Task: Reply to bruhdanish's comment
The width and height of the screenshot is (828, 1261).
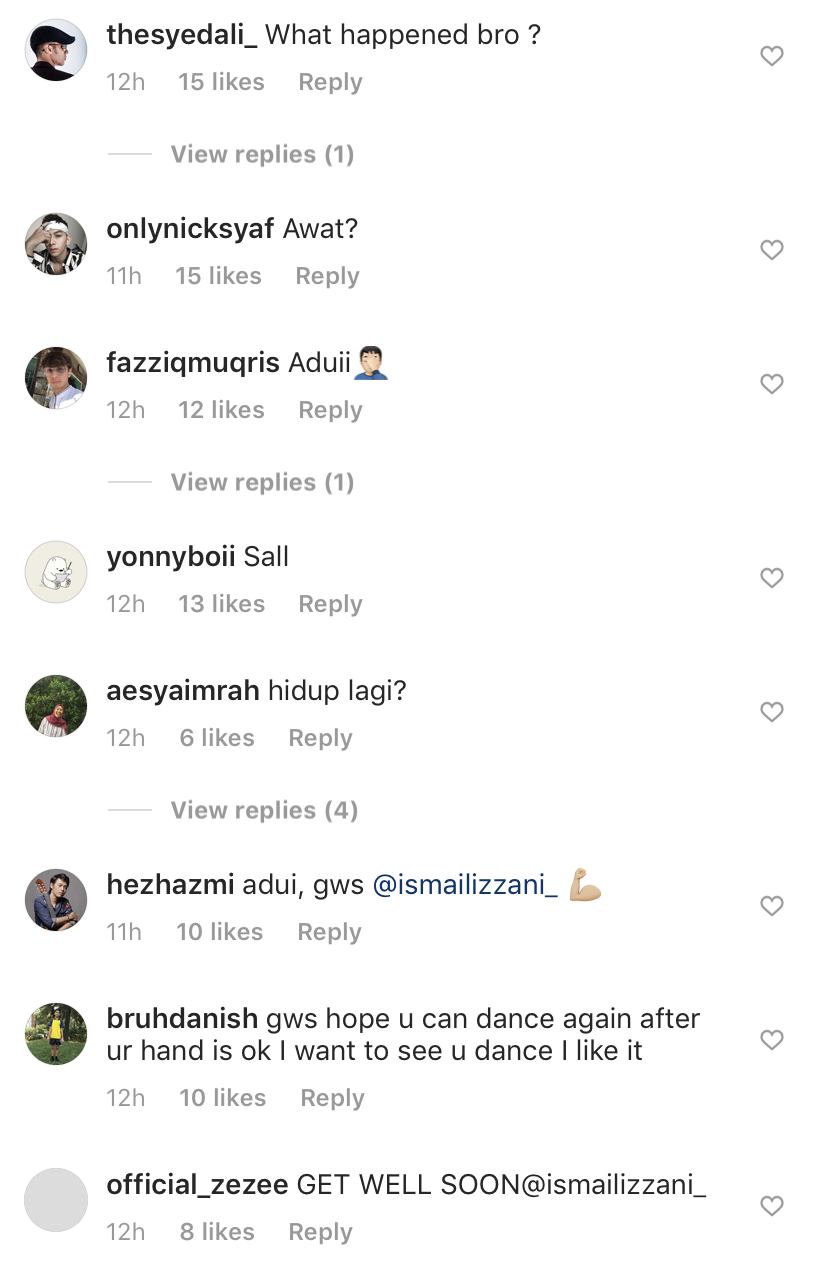Action: coord(332,1098)
